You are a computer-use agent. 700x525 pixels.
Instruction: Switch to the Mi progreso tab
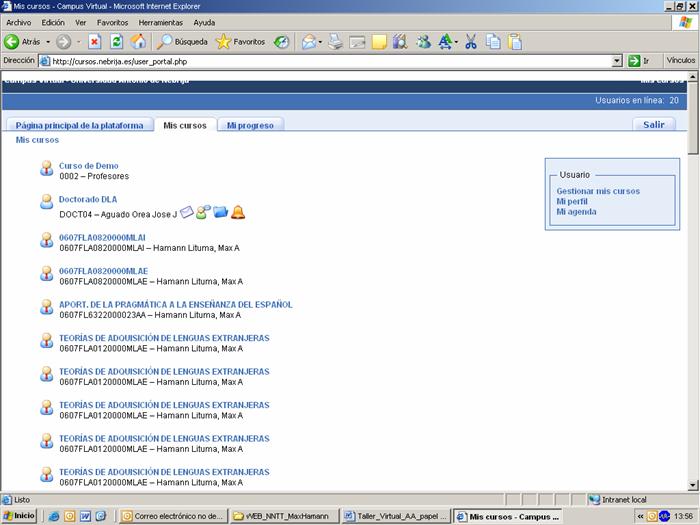250,125
